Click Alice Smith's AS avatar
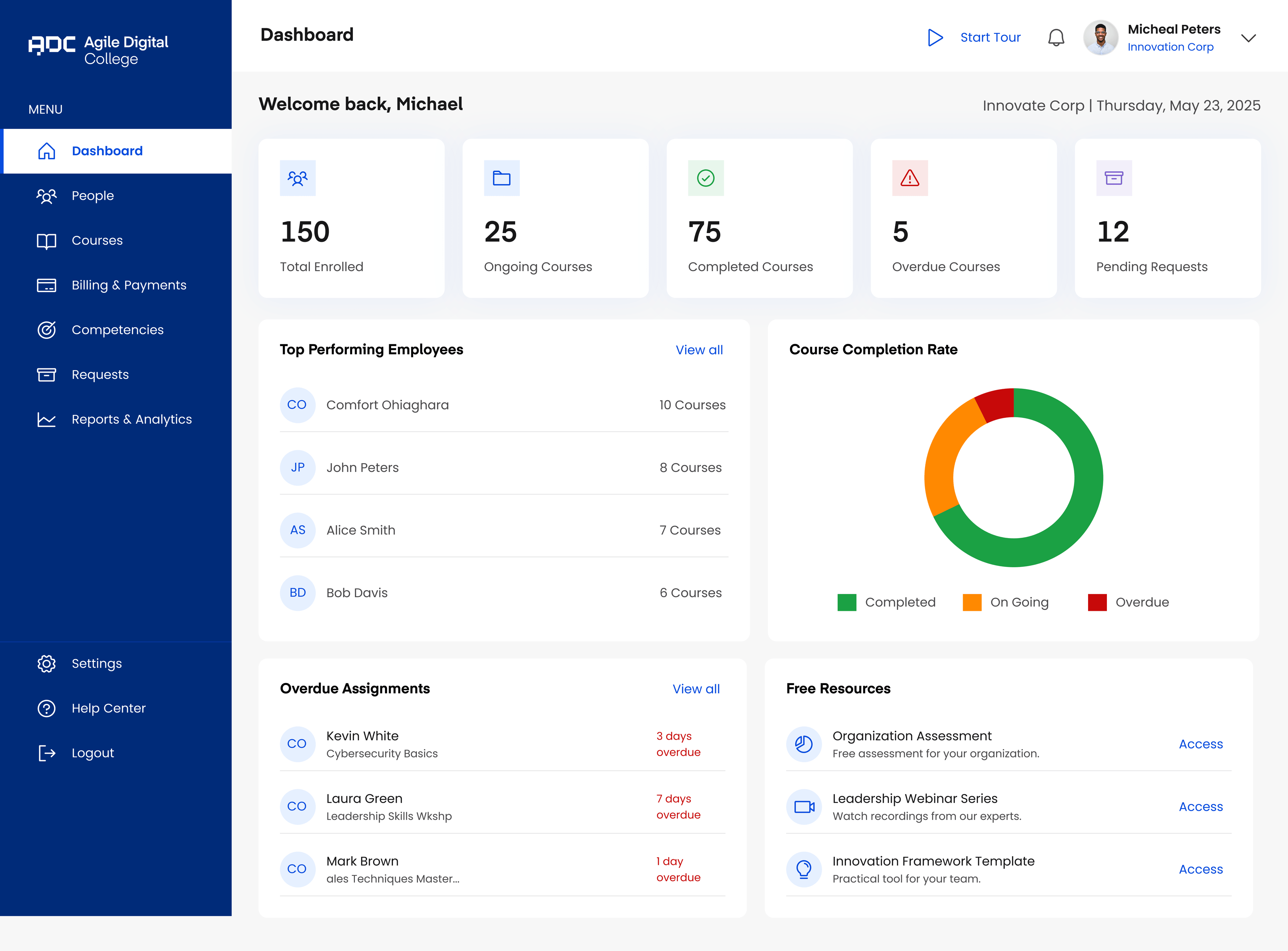 tap(298, 530)
